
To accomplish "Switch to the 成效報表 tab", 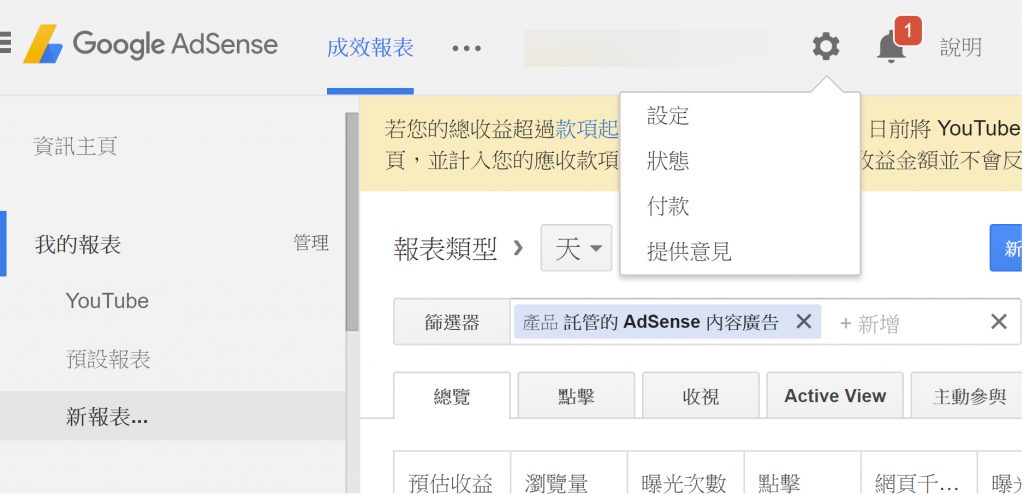I will (370, 48).
